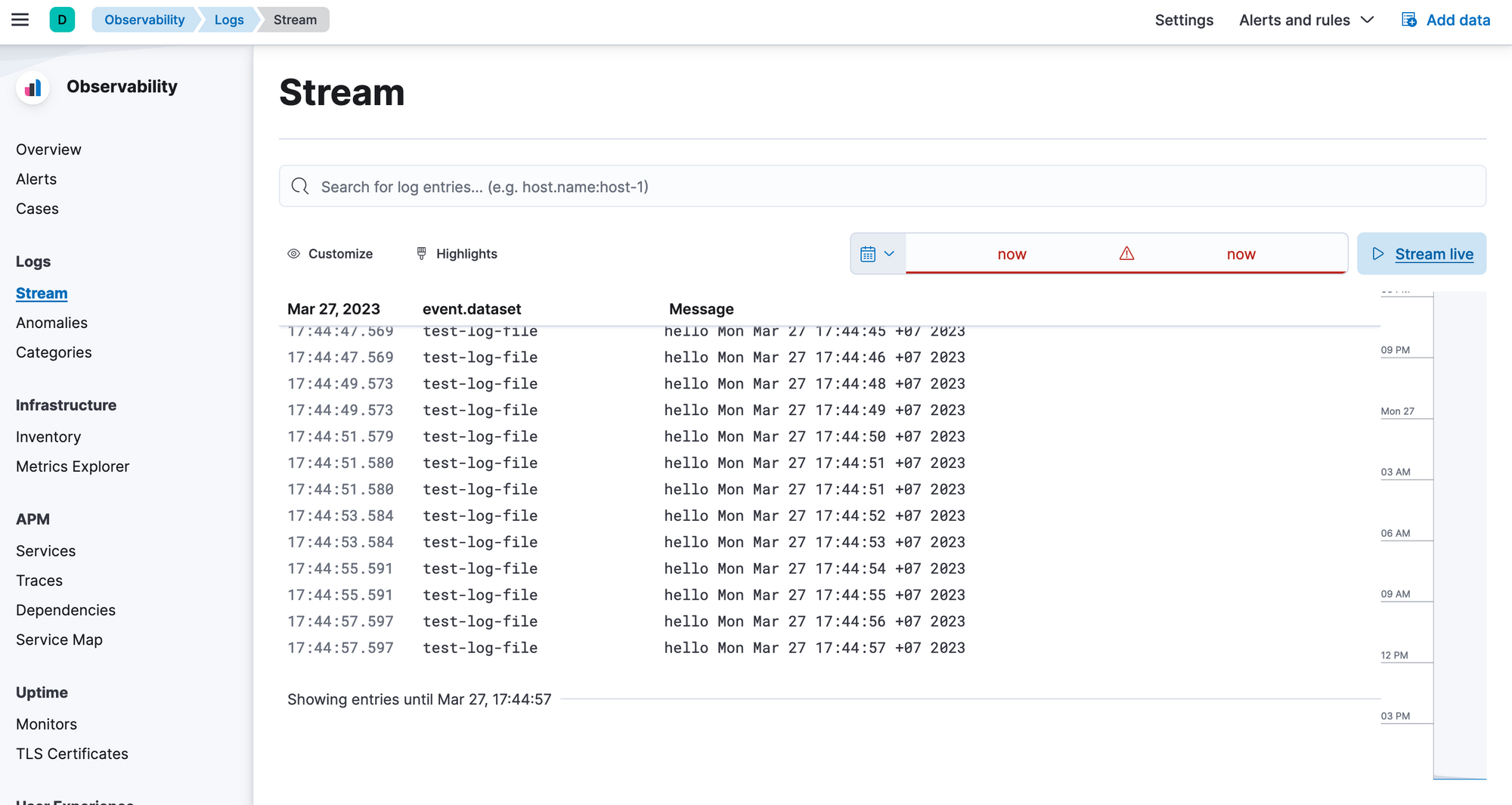The width and height of the screenshot is (1512, 805).
Task: Click the "D" space avatar icon
Action: click(x=61, y=20)
